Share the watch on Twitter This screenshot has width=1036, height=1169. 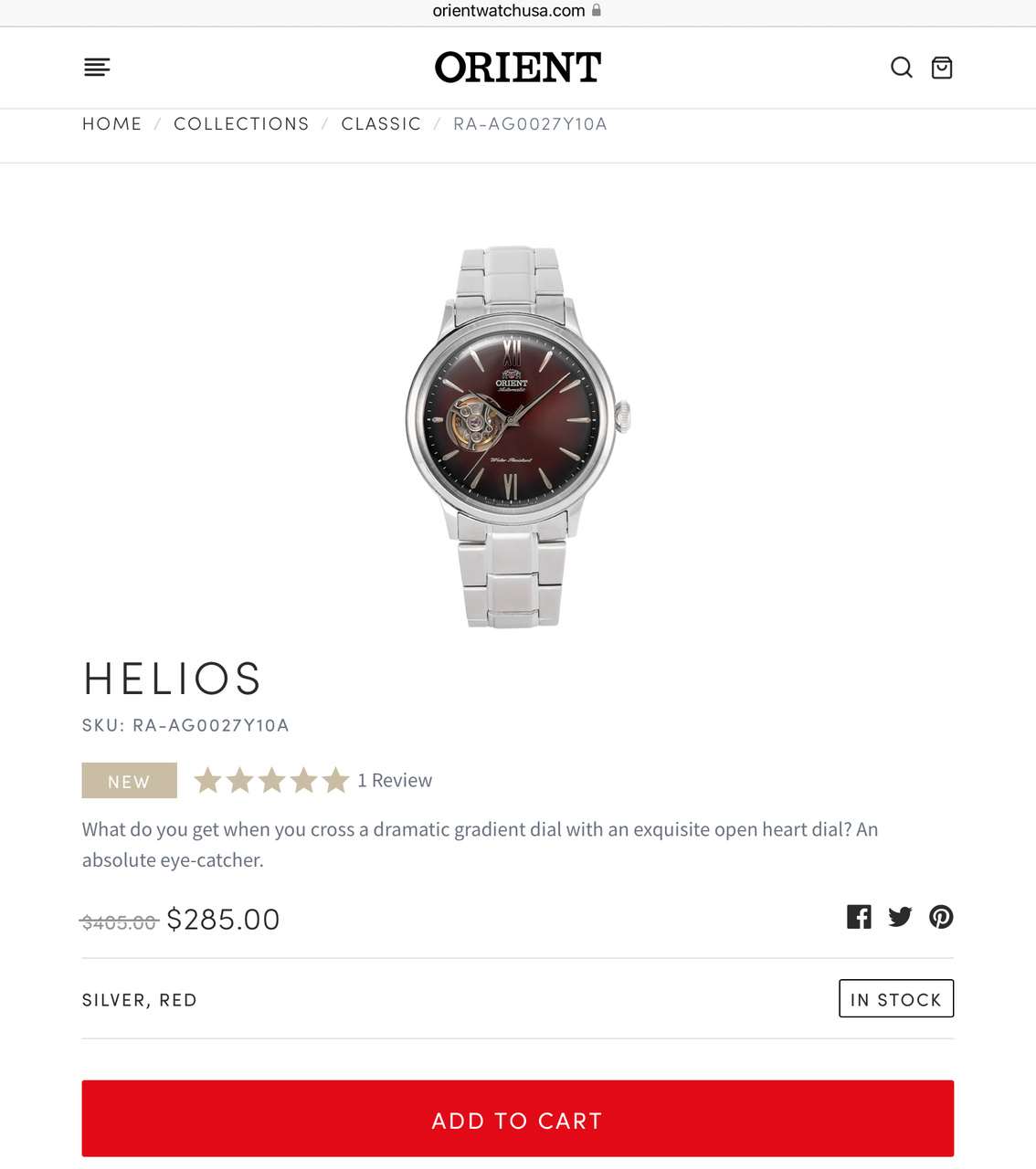click(900, 917)
